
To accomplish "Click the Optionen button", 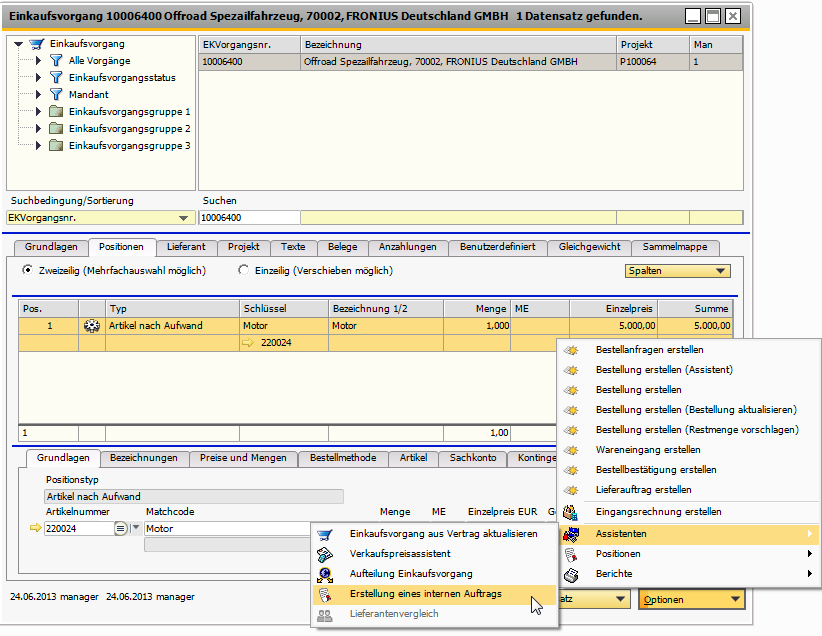I will [692, 599].
